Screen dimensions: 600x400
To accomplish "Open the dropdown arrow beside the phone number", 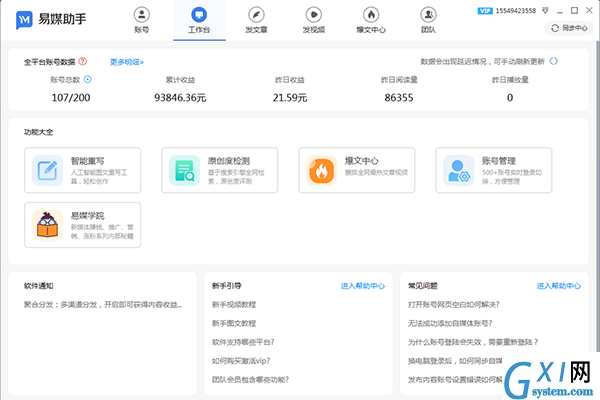I will pos(545,10).
